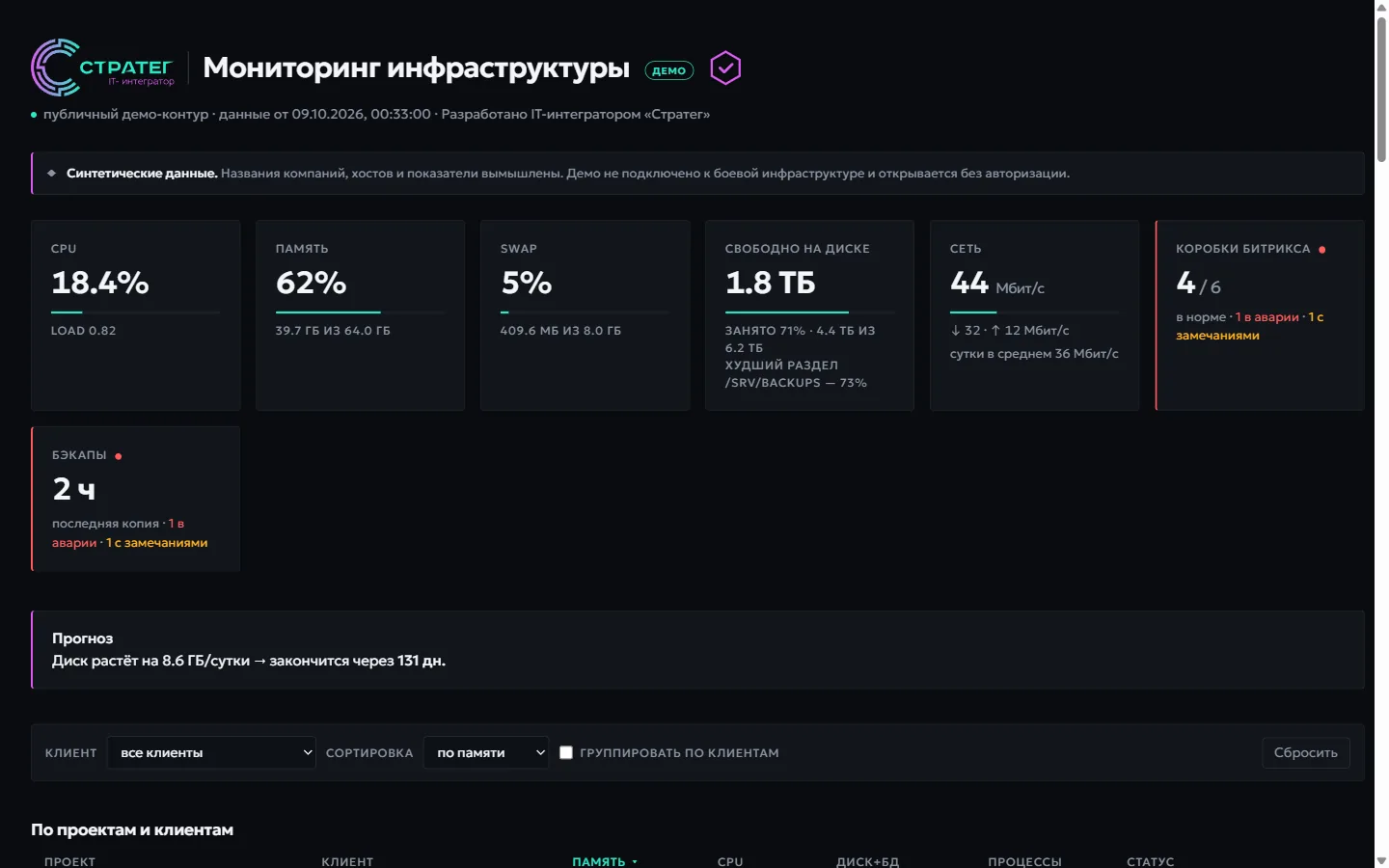
Task: Click text '409.6 МБ ИЗ 8.0 ГБ'
Action: point(560,331)
